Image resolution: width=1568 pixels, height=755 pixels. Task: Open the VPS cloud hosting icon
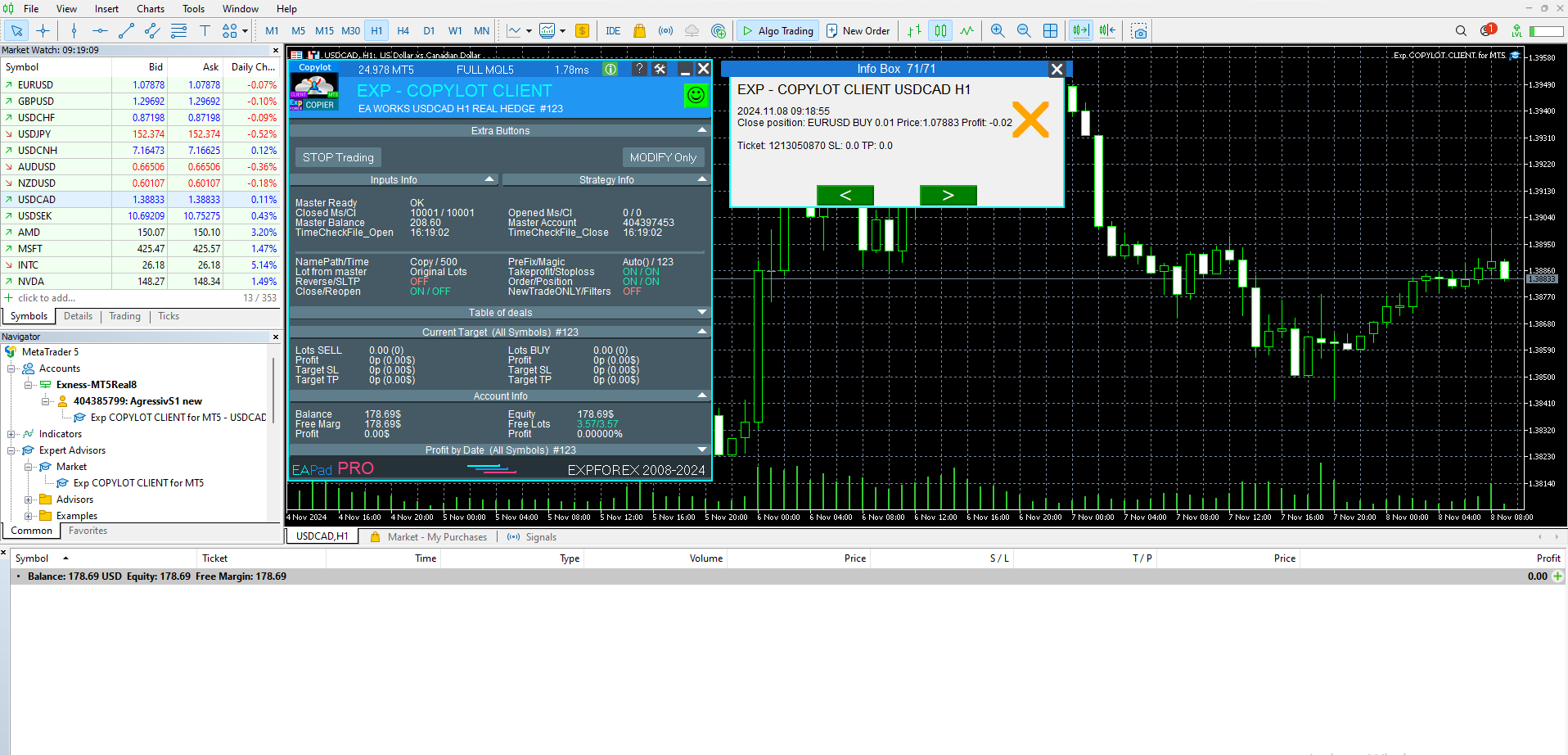pos(692,31)
